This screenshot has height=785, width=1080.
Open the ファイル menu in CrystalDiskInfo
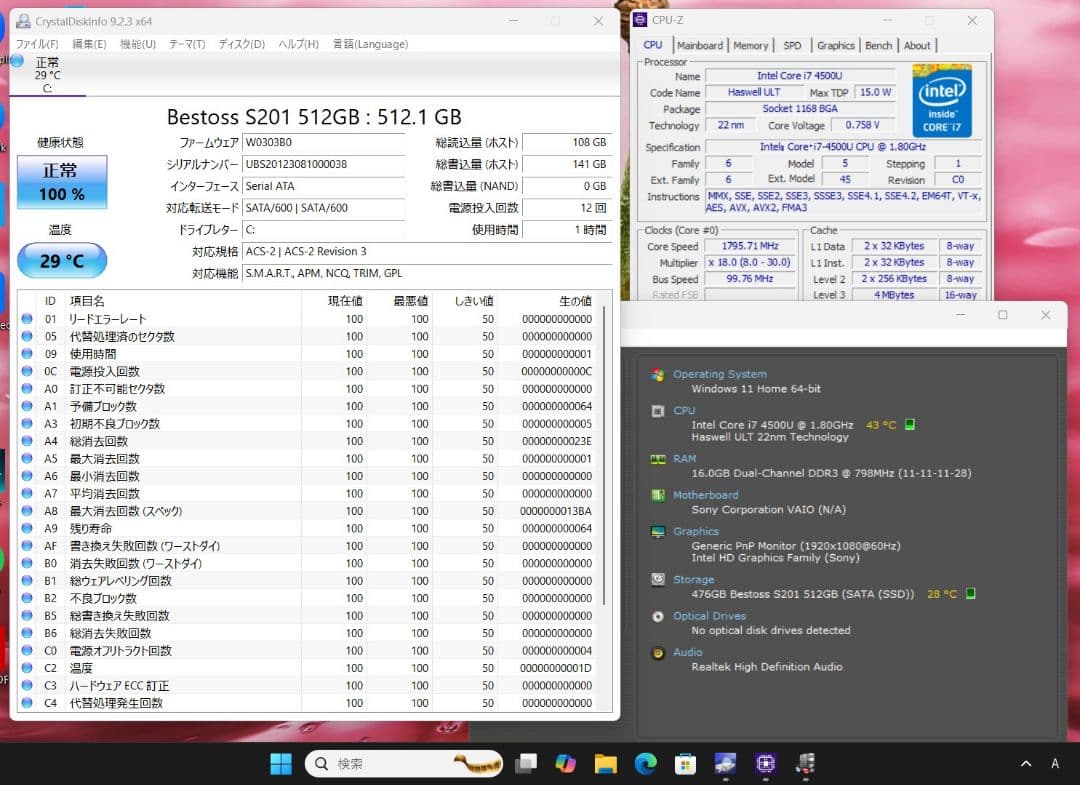[x=34, y=44]
